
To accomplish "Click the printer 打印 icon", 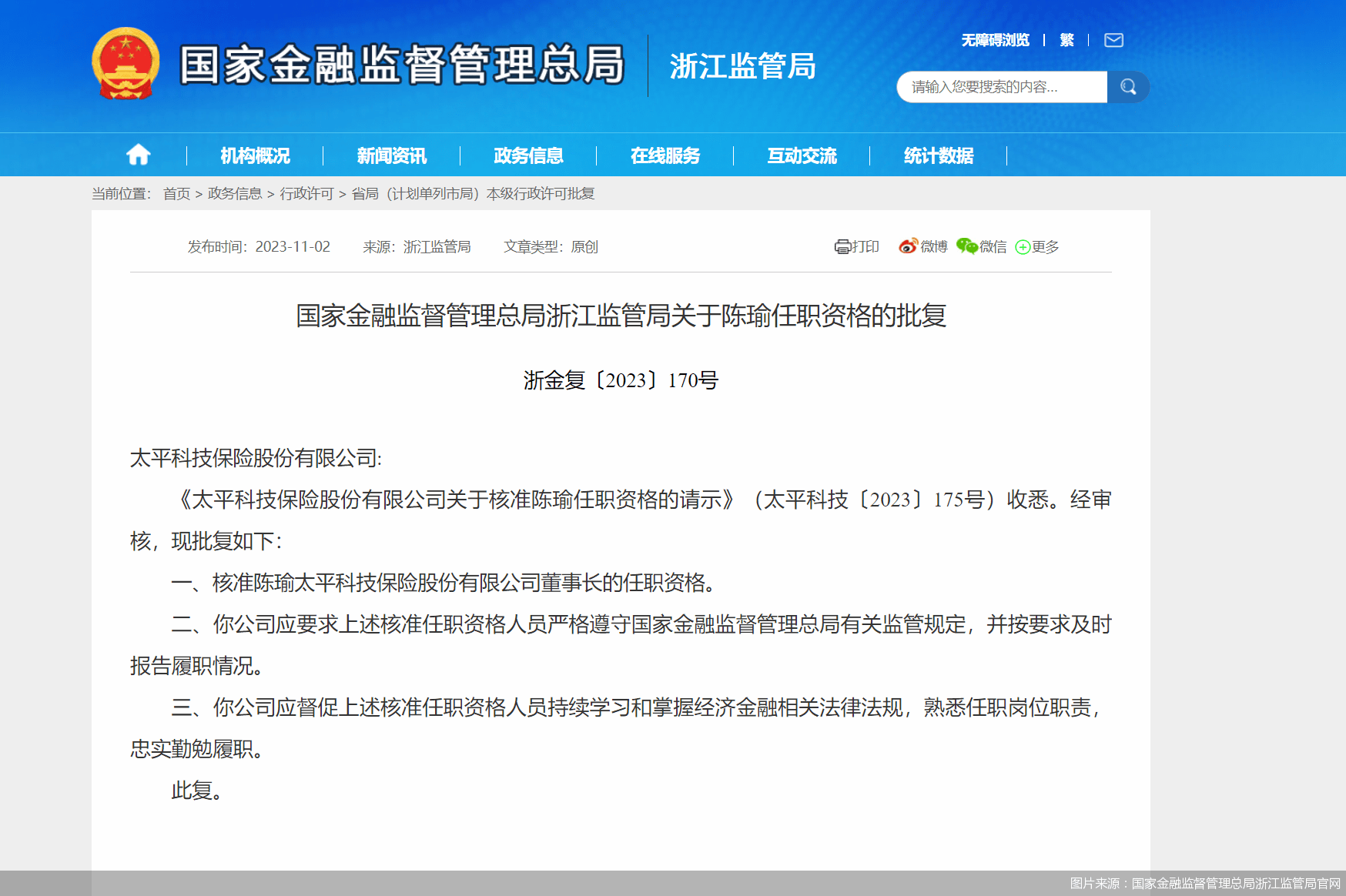I will (842, 247).
